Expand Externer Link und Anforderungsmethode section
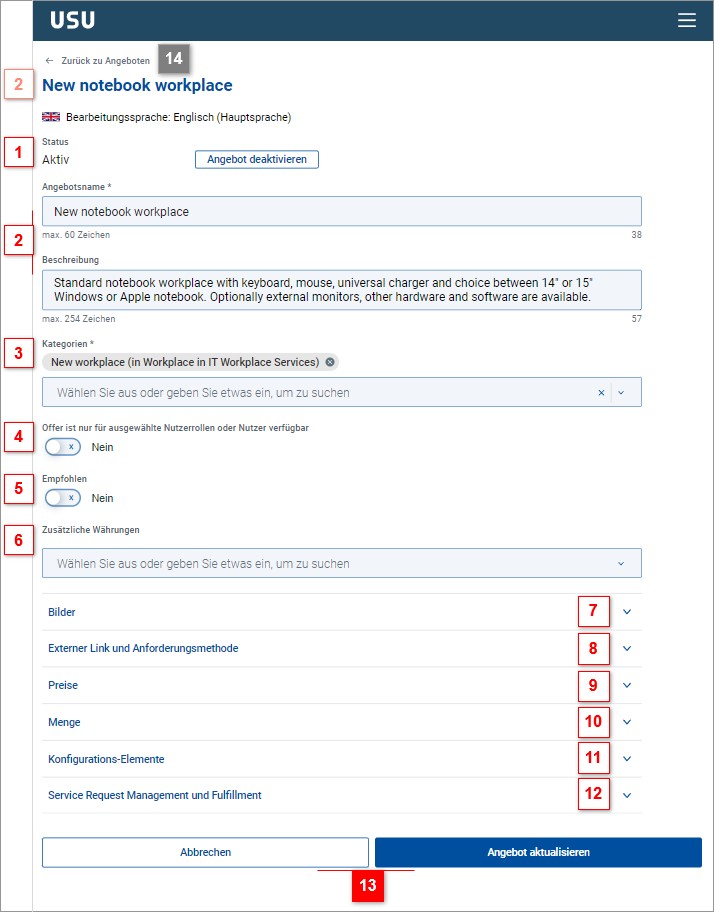The image size is (714, 912). 627,648
